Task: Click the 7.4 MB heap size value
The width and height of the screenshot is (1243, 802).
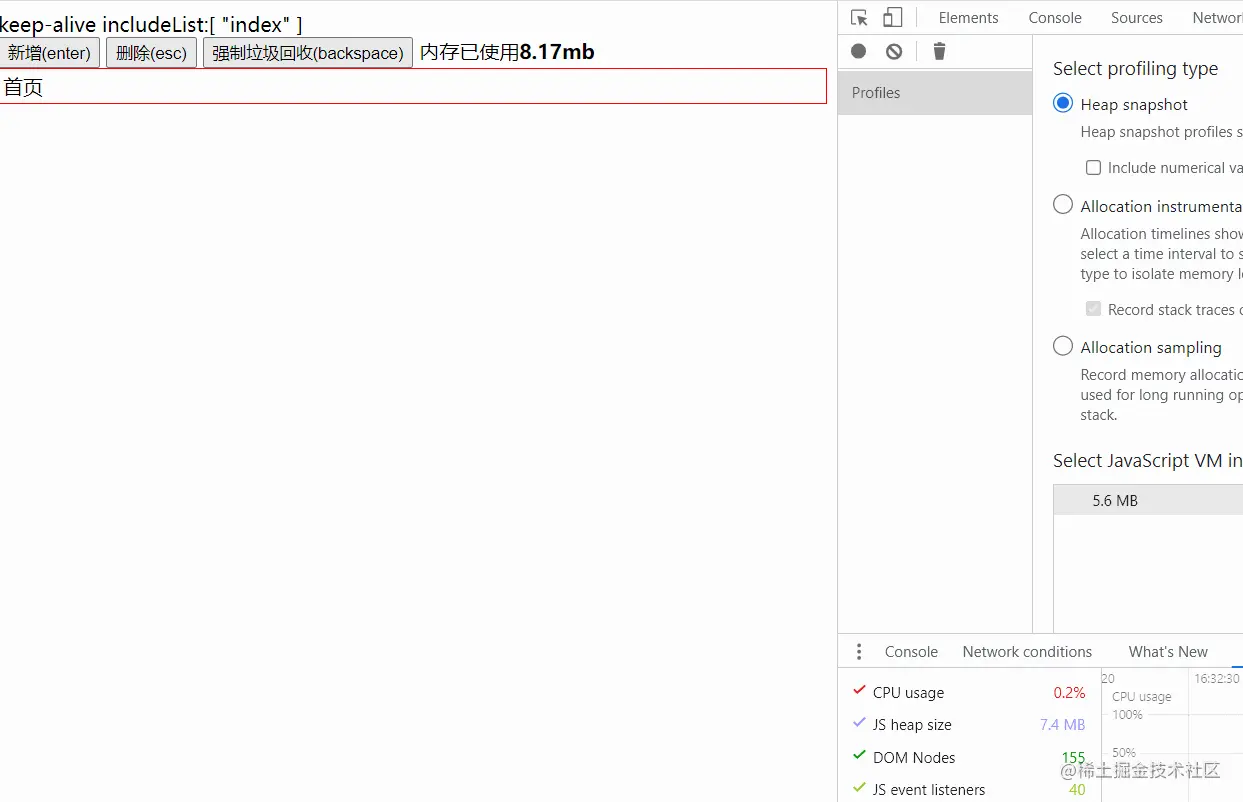Action: [x=1062, y=725]
